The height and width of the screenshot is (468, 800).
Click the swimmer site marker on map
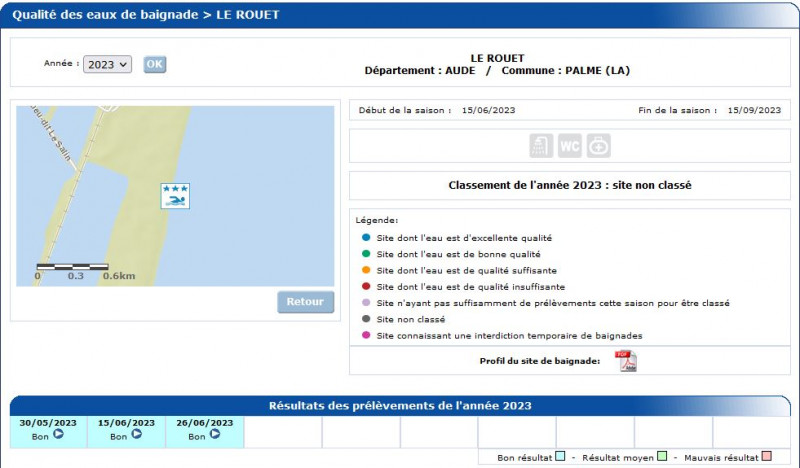(176, 196)
